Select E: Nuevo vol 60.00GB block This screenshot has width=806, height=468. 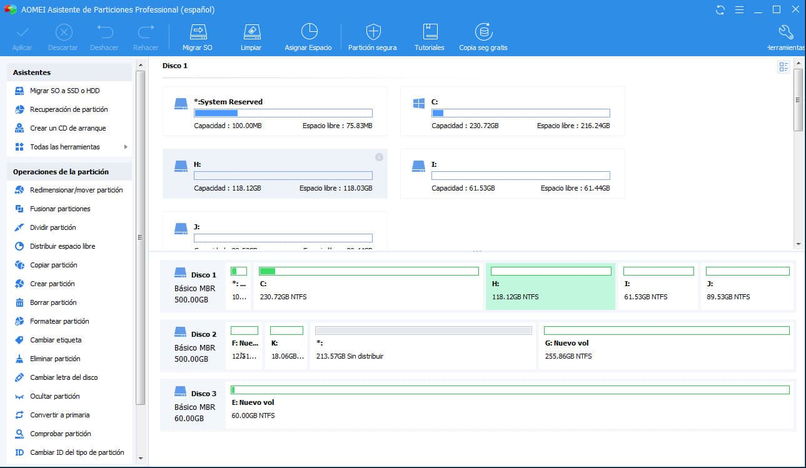point(510,405)
